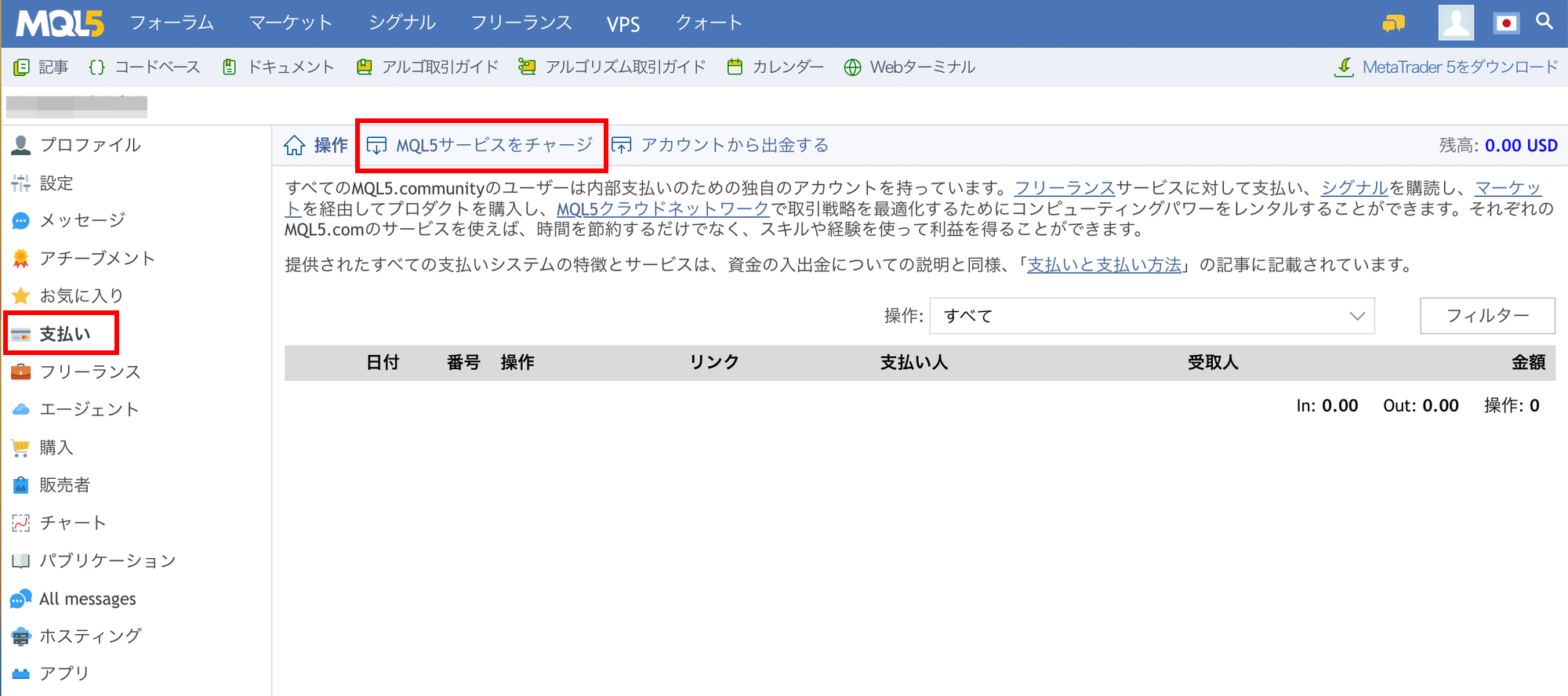Click the フリーランス briefcase icon in sidebar
The image size is (1568, 696).
point(21,372)
